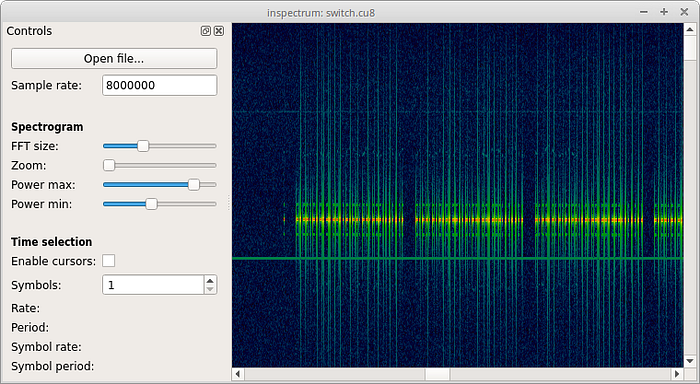Screen dimensions: 700x384
Task: Click the Rate label
Action: coord(25,308)
